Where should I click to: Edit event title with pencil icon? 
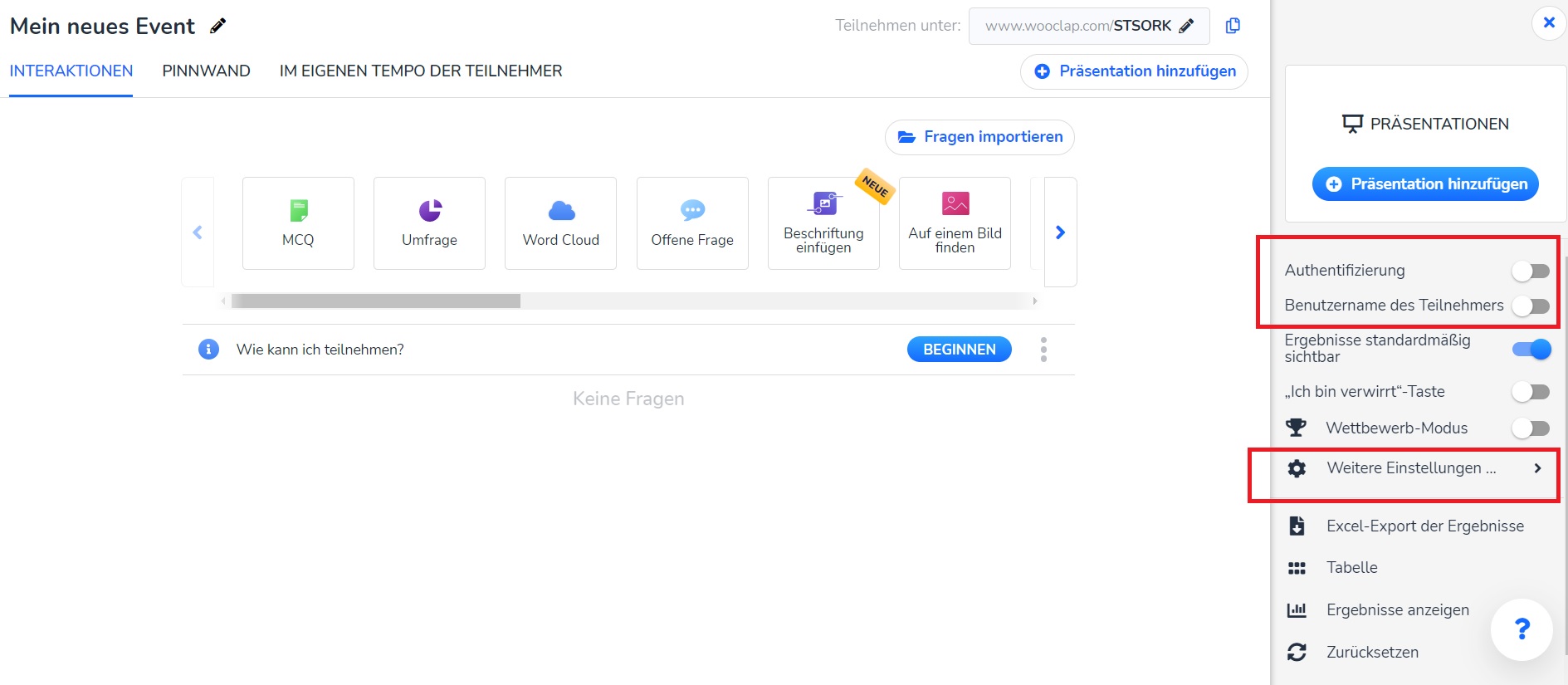[x=218, y=27]
